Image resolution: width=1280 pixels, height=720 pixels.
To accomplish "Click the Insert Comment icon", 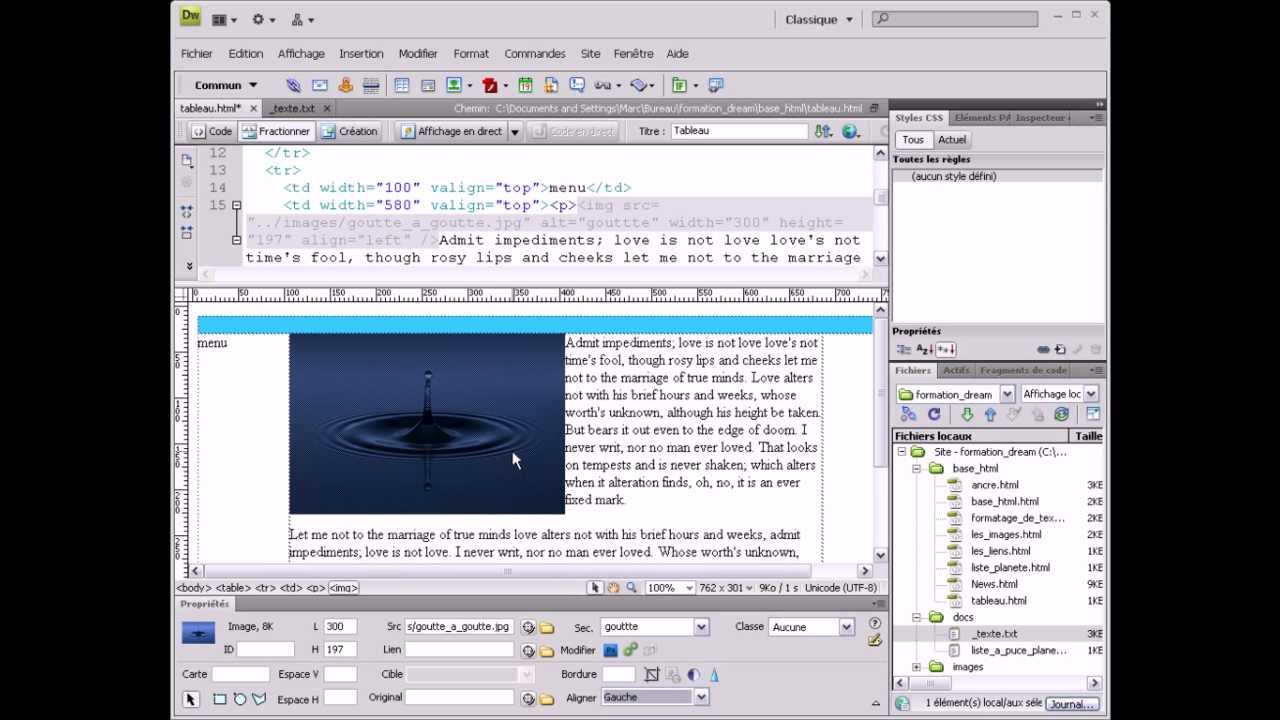I will click(577, 85).
